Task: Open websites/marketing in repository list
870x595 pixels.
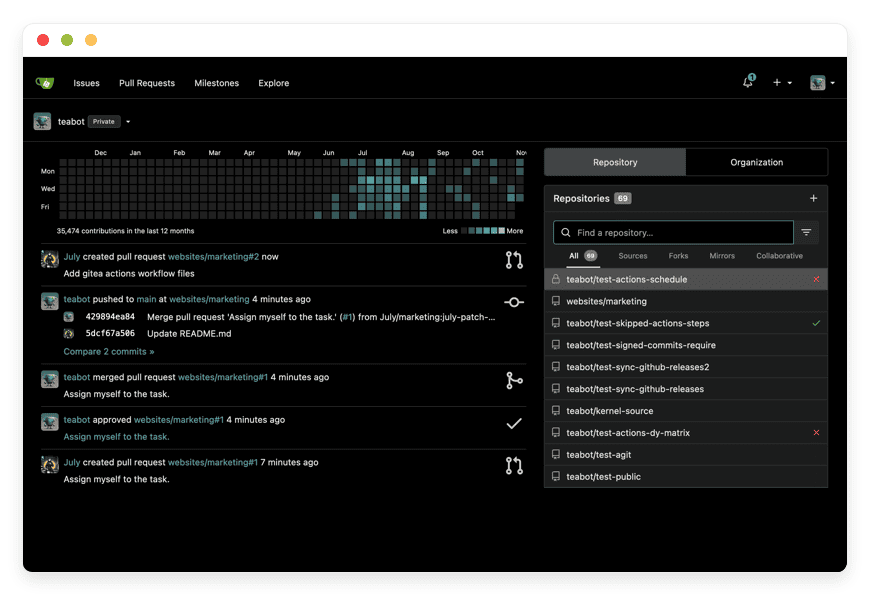Action: [606, 301]
